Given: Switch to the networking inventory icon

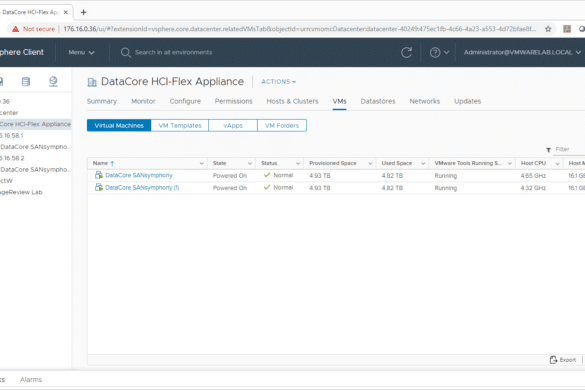Looking at the screenshot, I should point(53,81).
